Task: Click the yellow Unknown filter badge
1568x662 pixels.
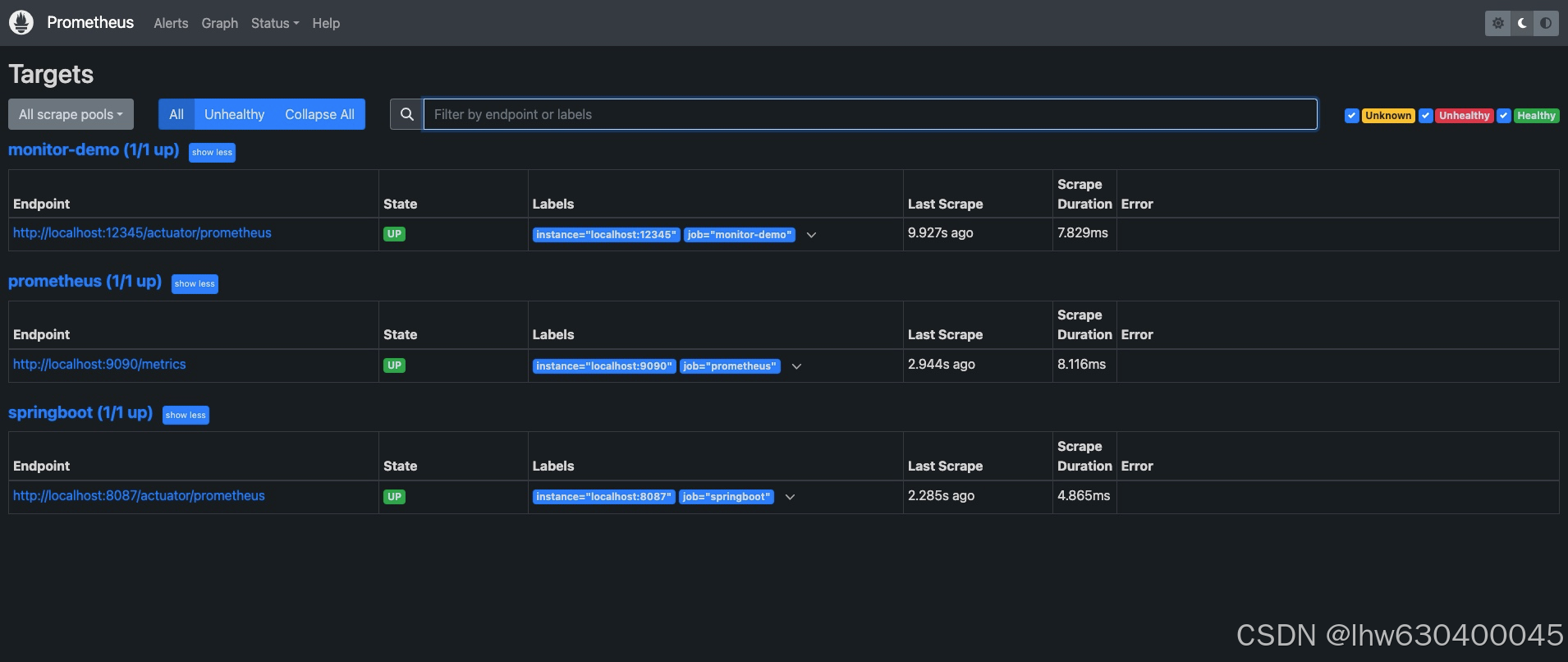Action: (x=1388, y=116)
